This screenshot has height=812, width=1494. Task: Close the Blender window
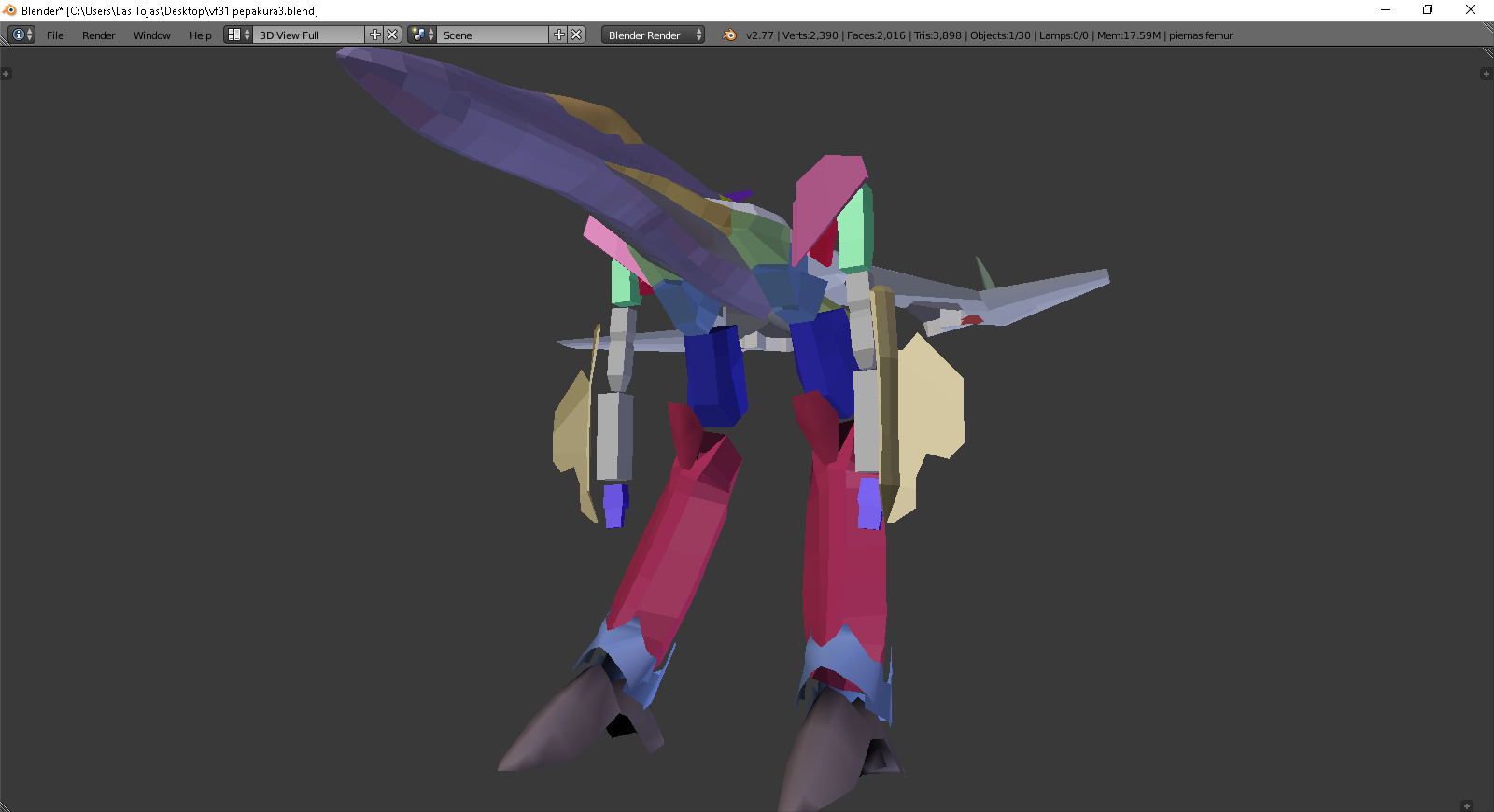pyautogui.click(x=1471, y=9)
